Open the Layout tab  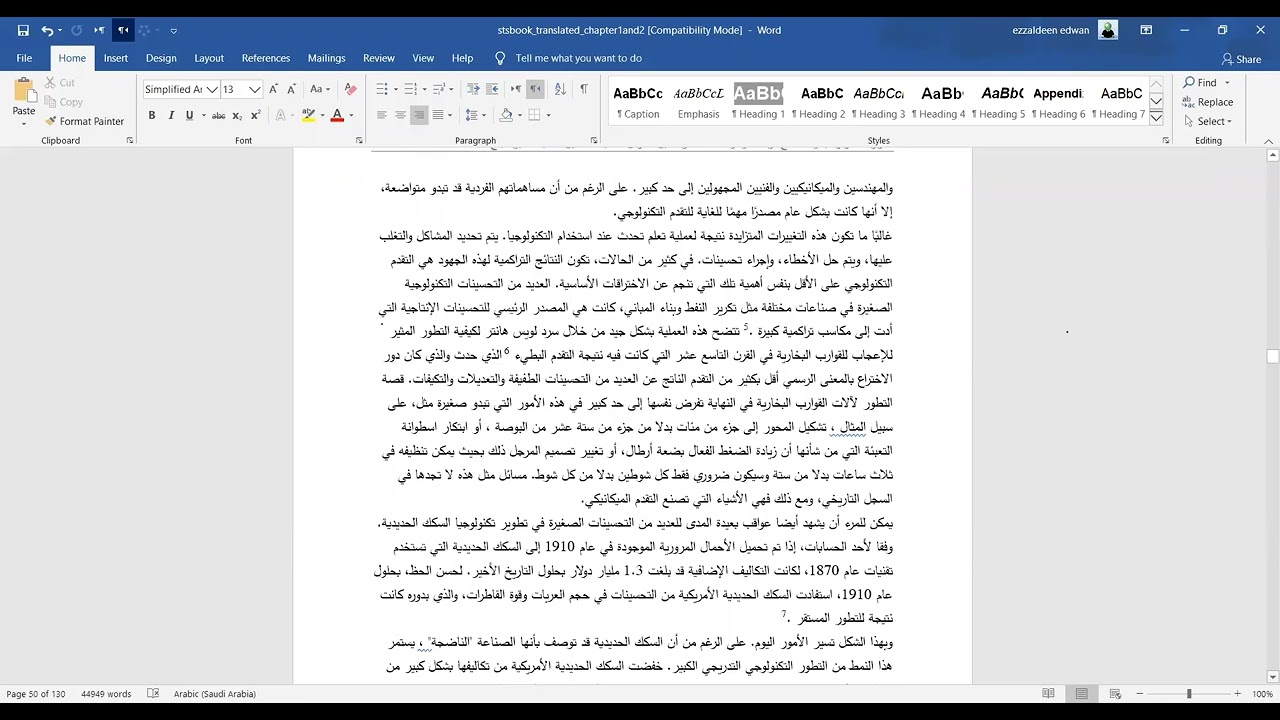(x=209, y=58)
